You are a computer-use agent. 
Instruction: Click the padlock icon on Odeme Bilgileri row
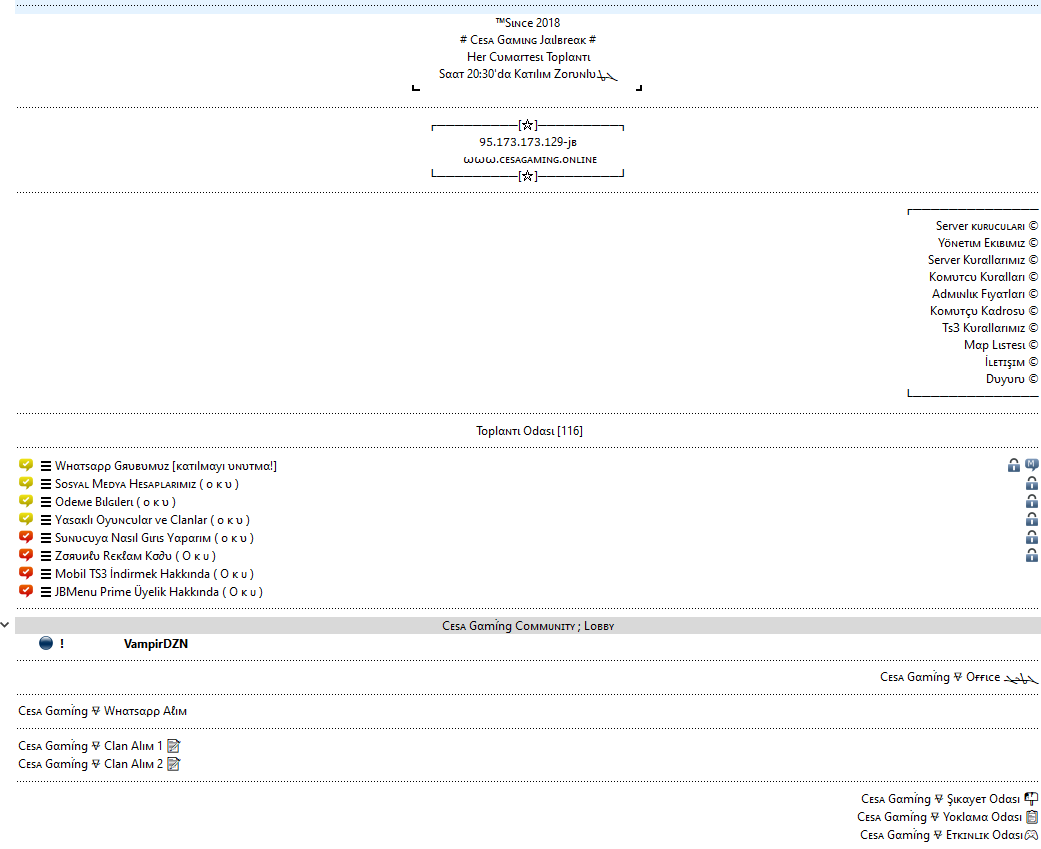[1032, 501]
